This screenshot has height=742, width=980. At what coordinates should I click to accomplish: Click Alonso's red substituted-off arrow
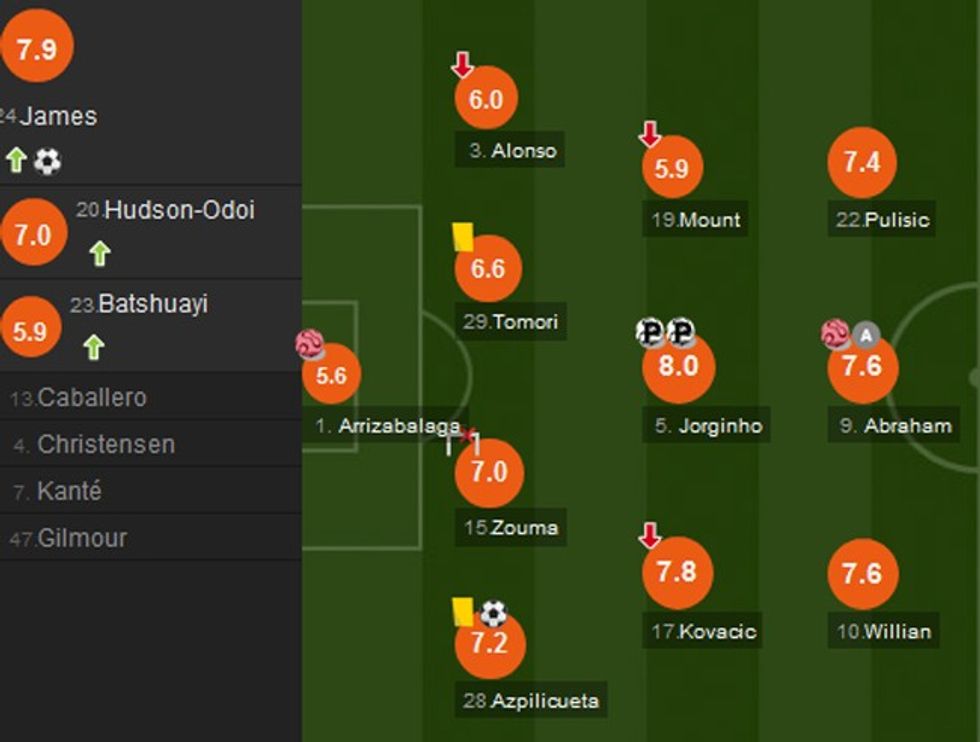pos(462,65)
